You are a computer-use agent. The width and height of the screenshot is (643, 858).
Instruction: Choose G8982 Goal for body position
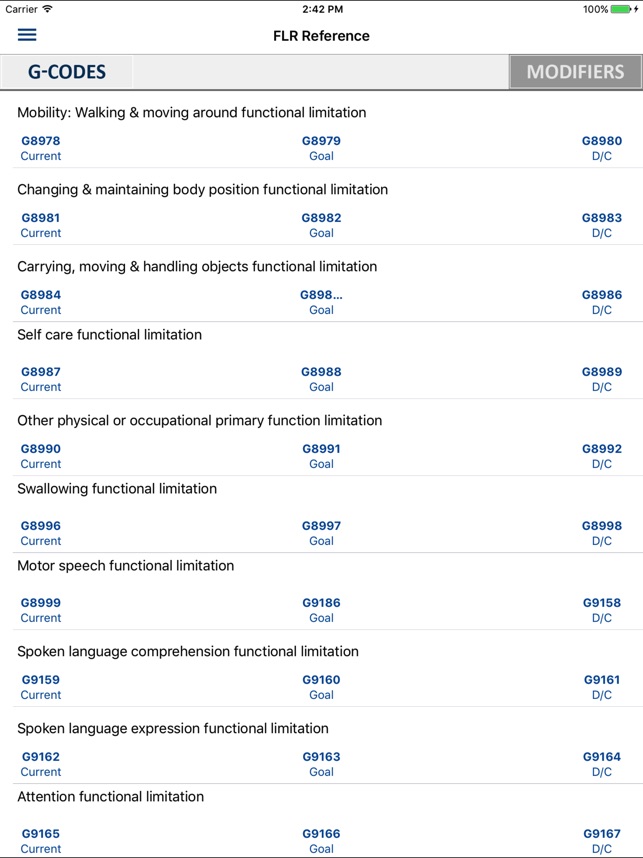pos(321,225)
